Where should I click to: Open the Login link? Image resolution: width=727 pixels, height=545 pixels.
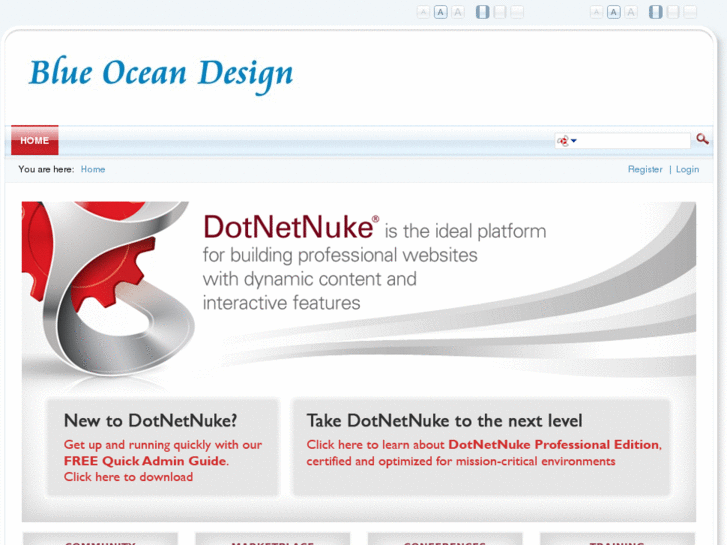(x=687, y=169)
